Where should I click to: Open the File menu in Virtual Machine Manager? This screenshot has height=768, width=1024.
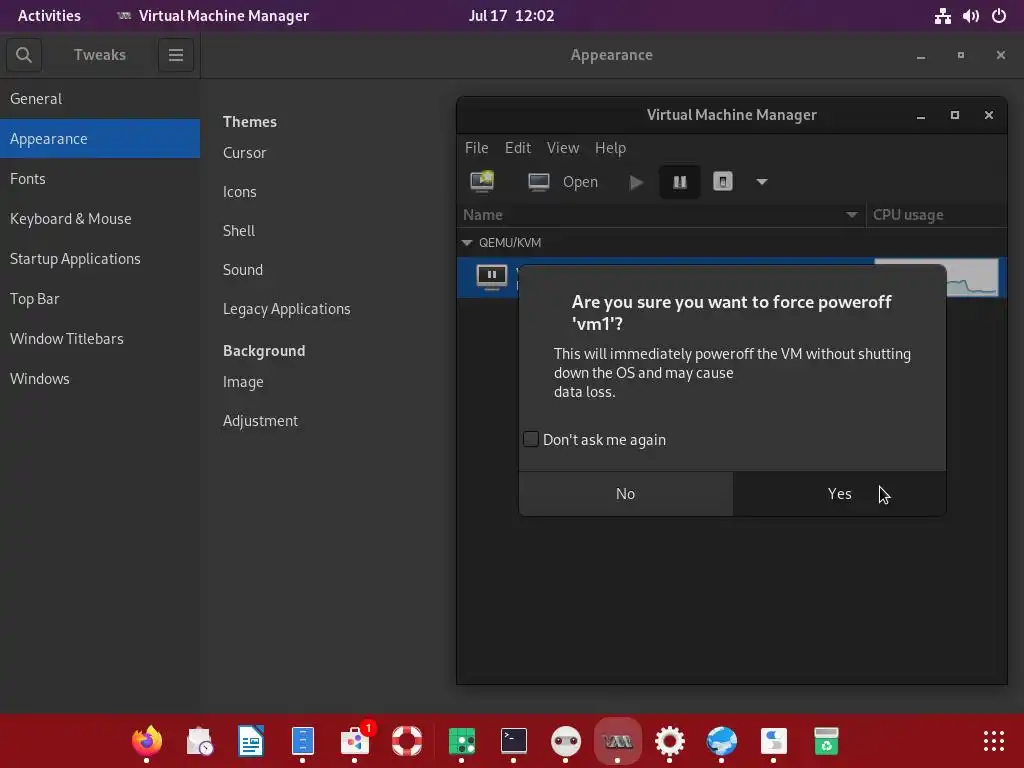coord(477,148)
